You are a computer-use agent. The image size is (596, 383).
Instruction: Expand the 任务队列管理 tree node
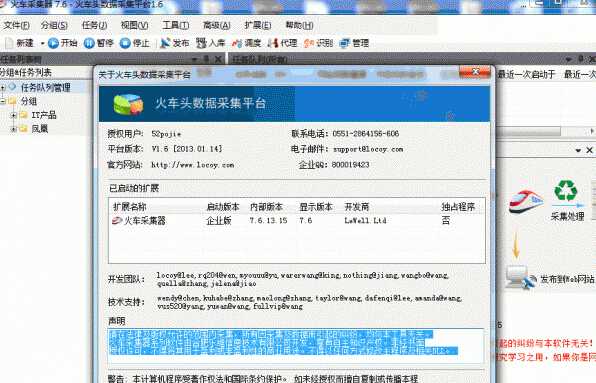click(x=3, y=87)
